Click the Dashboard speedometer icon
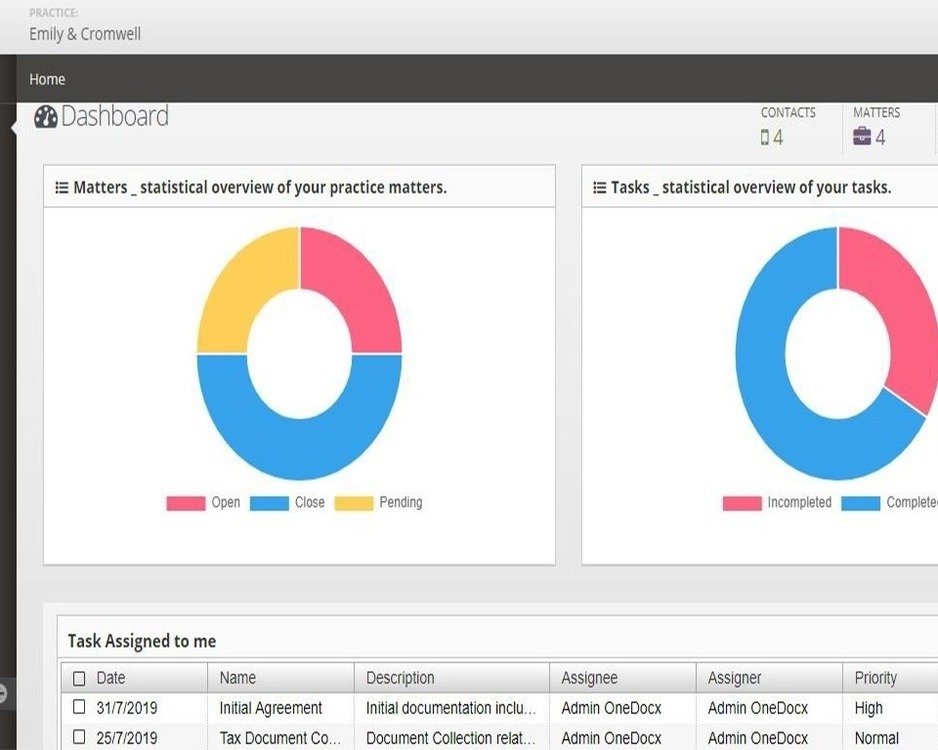This screenshot has width=938, height=750. point(45,117)
